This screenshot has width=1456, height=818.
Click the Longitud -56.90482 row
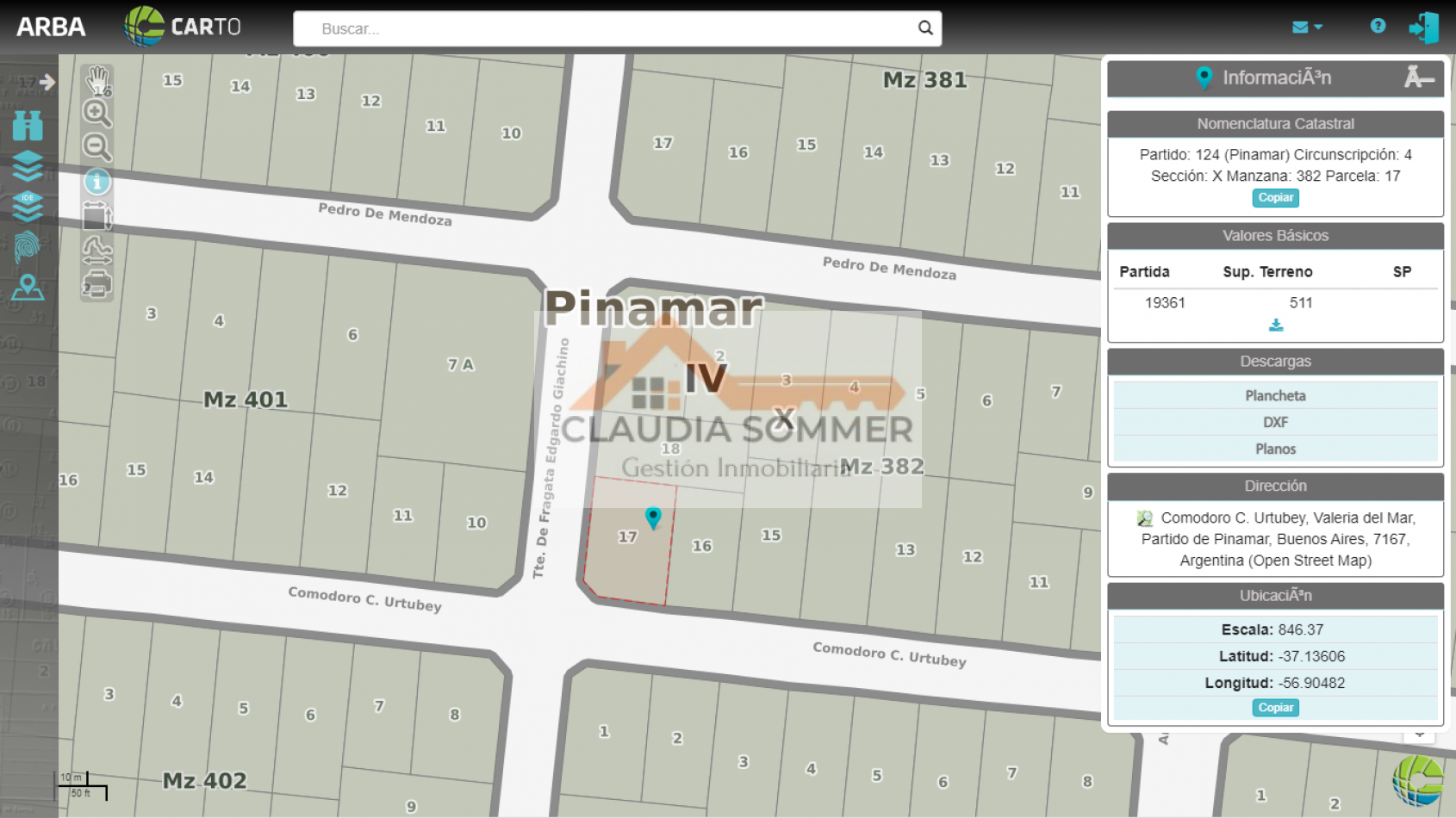[1276, 683]
